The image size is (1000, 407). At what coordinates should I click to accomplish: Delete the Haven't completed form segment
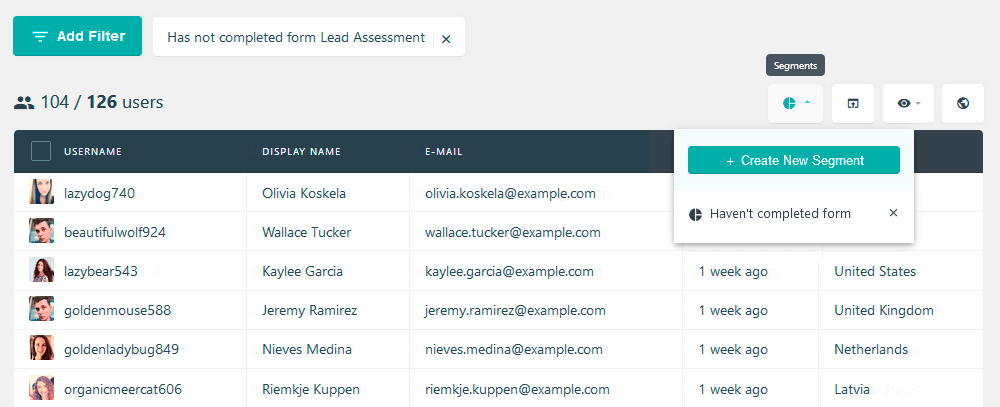tap(893, 213)
